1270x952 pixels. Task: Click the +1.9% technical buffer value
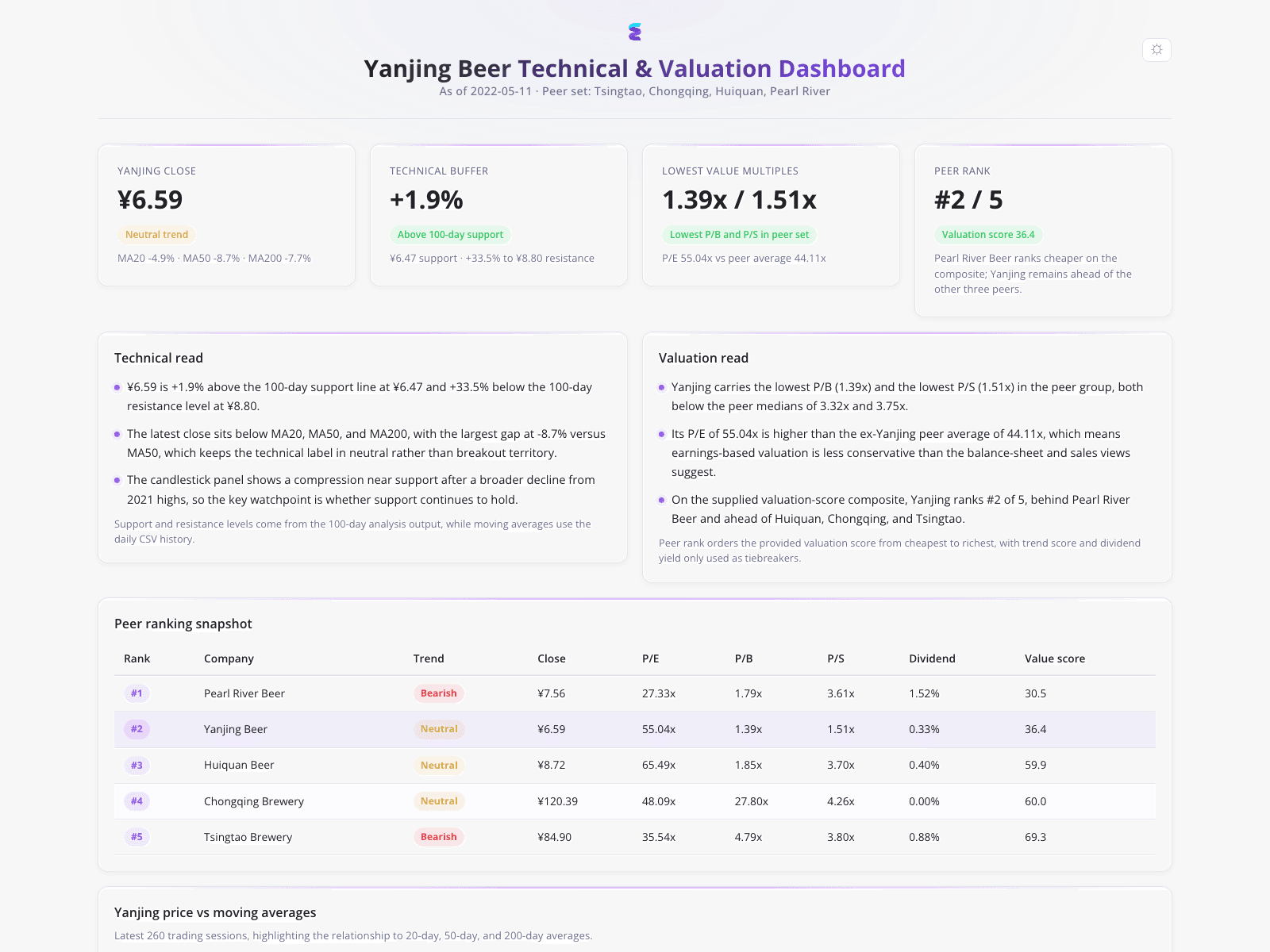[426, 200]
